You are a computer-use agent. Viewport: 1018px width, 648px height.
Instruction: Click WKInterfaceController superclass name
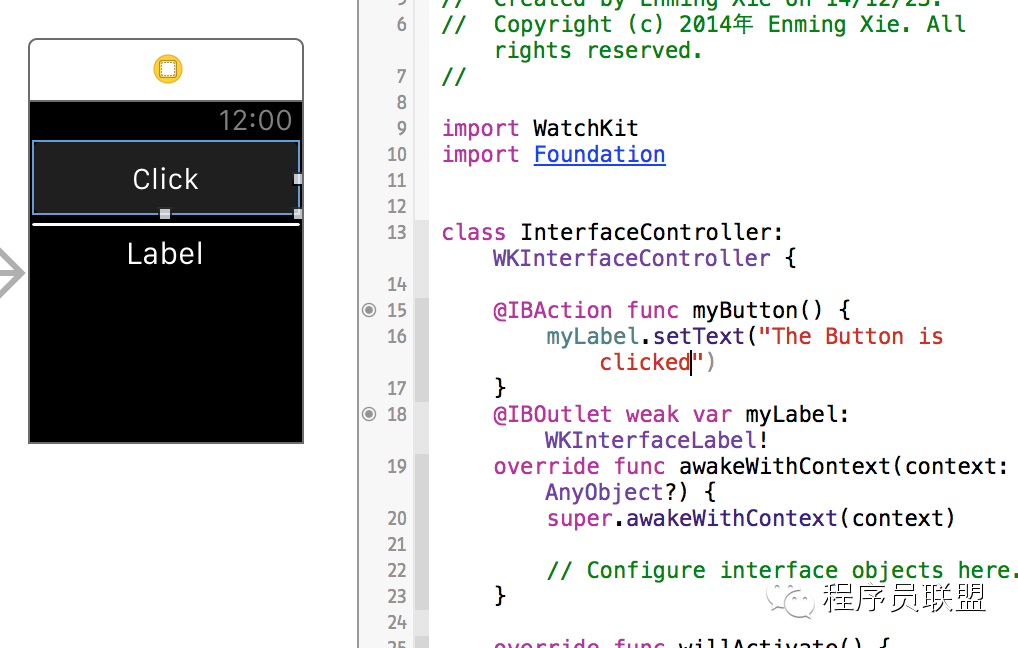[631, 258]
